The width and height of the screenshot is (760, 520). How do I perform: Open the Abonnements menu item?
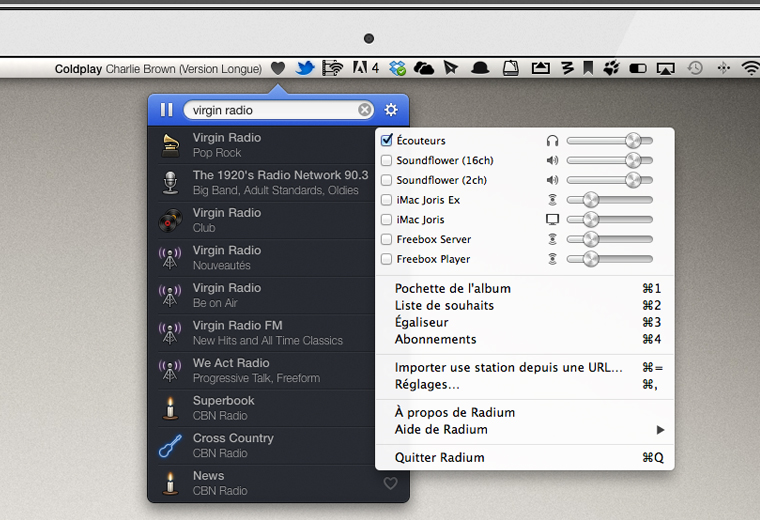[525, 339]
